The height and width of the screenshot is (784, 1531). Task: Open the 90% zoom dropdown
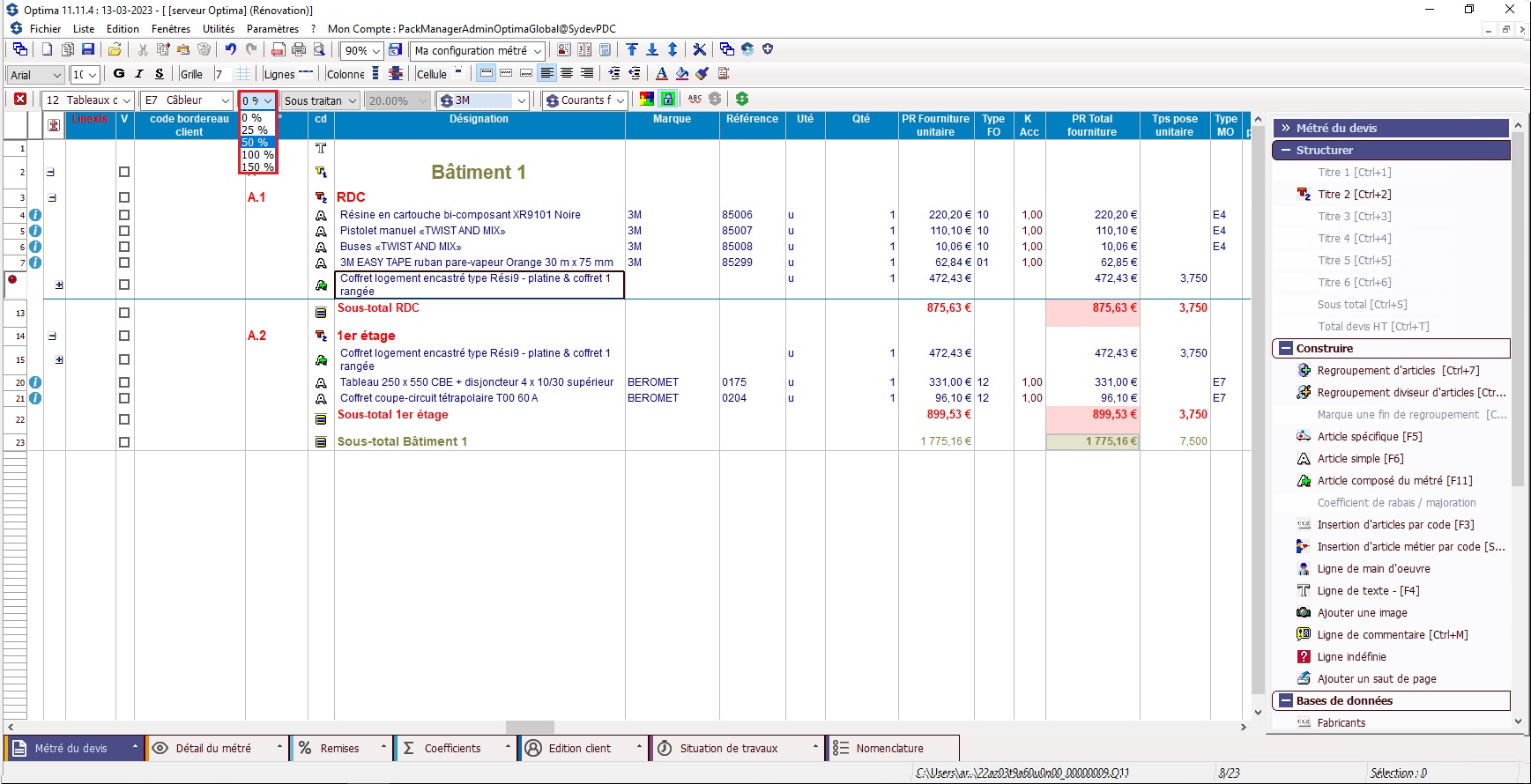pyautogui.click(x=376, y=51)
